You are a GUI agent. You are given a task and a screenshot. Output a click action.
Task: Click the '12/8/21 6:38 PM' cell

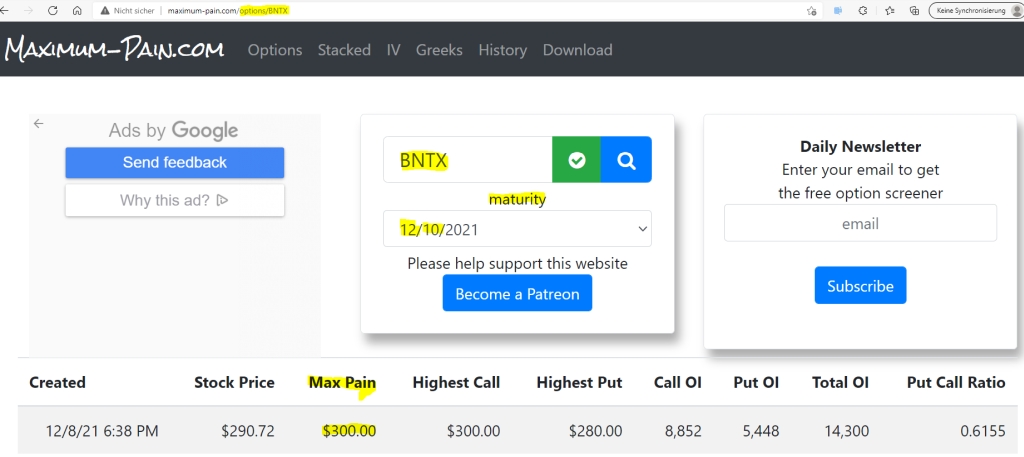(102, 432)
